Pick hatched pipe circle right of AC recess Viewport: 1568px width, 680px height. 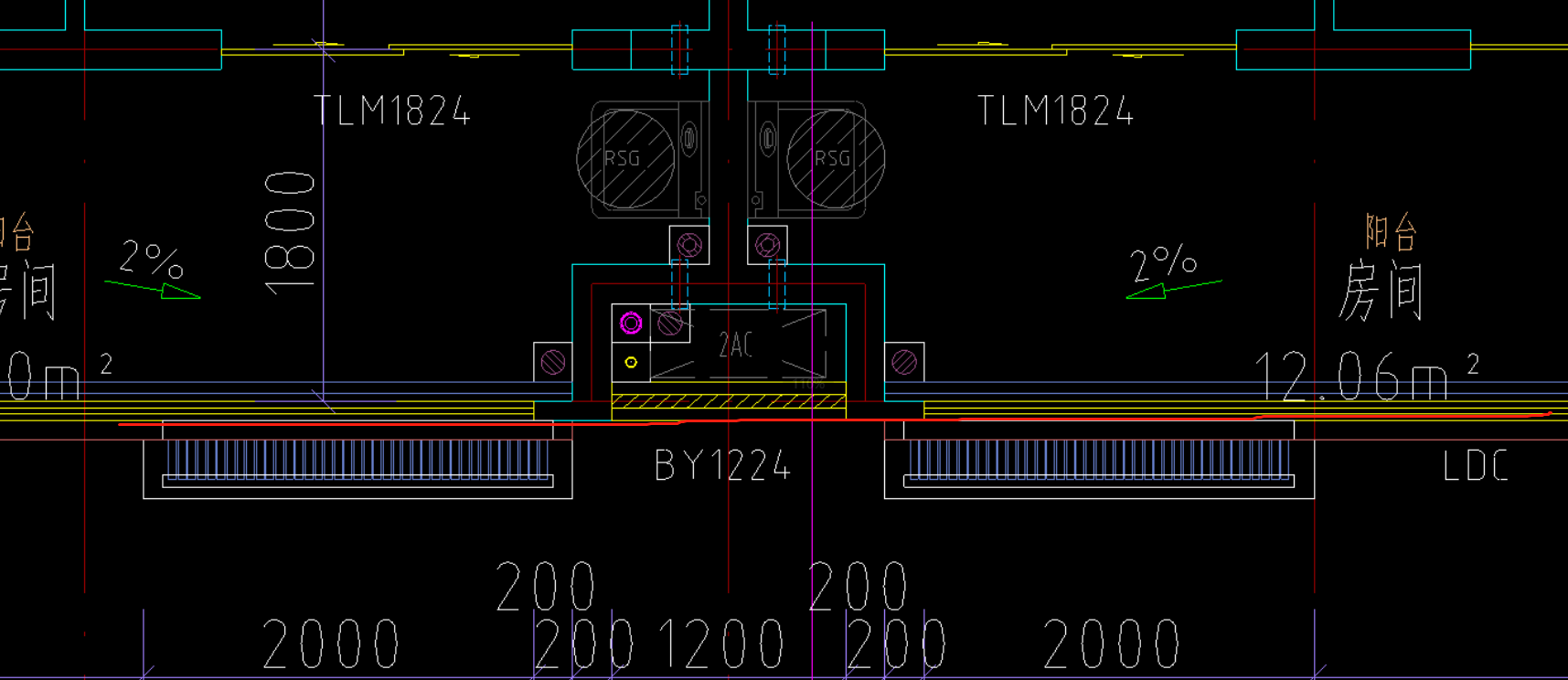pos(904,363)
